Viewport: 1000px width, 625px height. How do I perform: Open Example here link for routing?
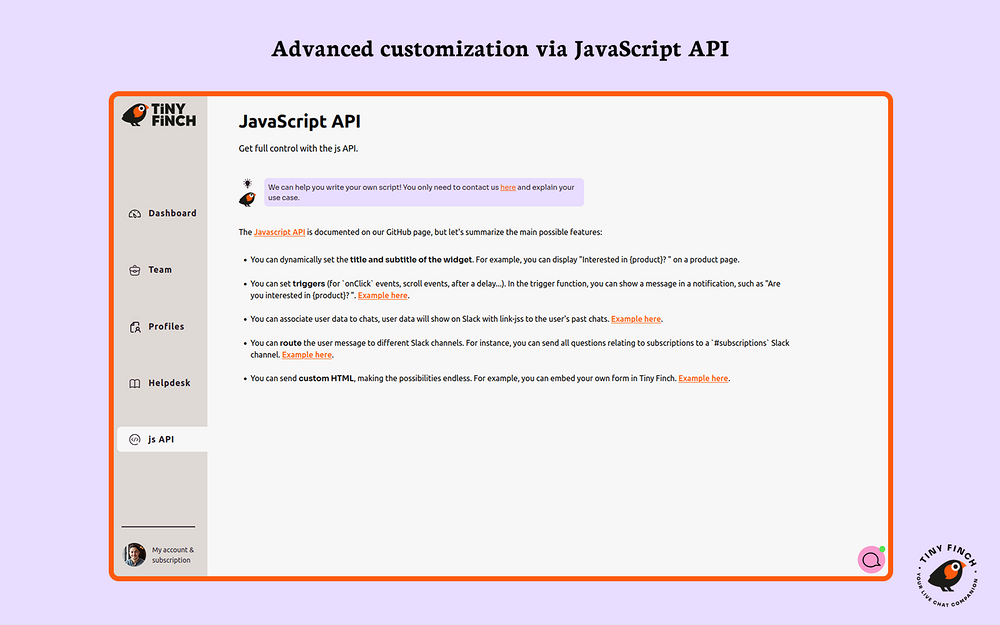click(307, 355)
